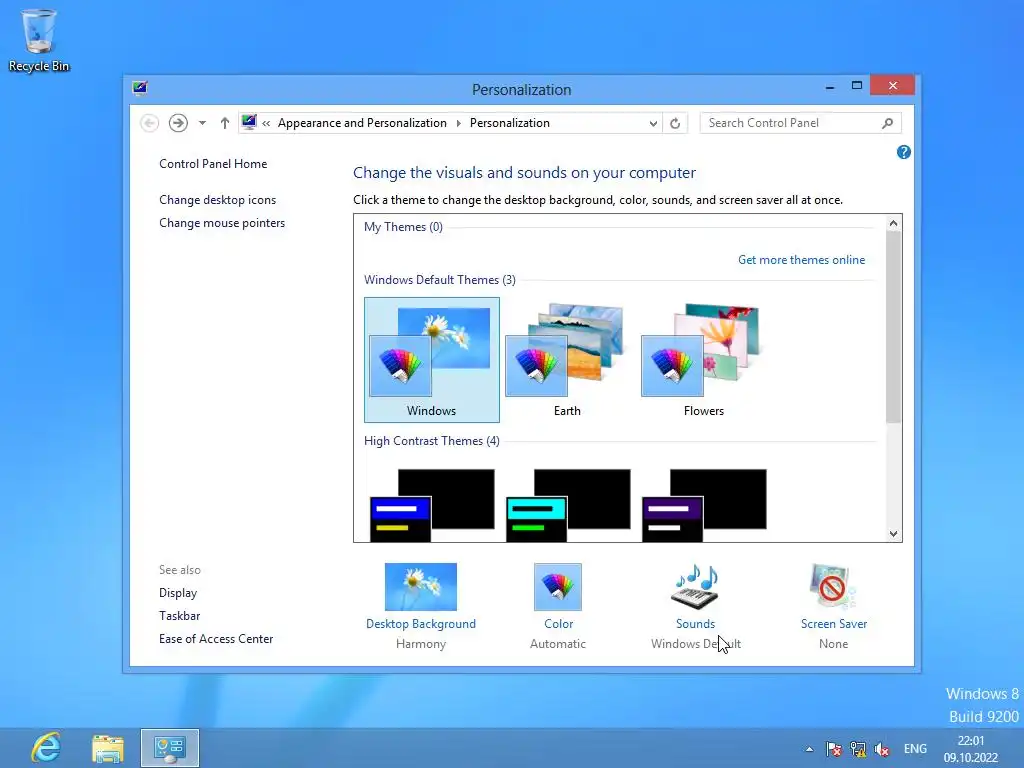
Task: Open the Color settings icon
Action: [x=558, y=586]
